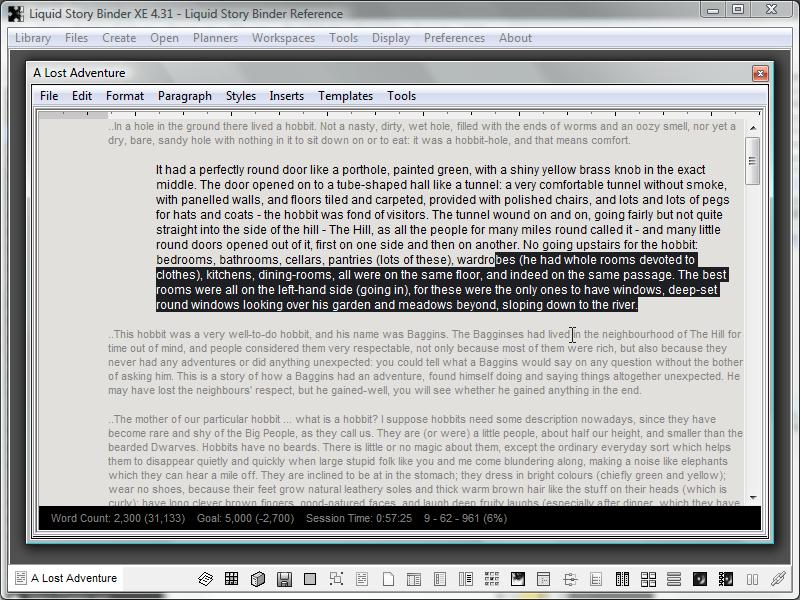
Task: Close the A Lost Adventure document window
Action: 760,73
